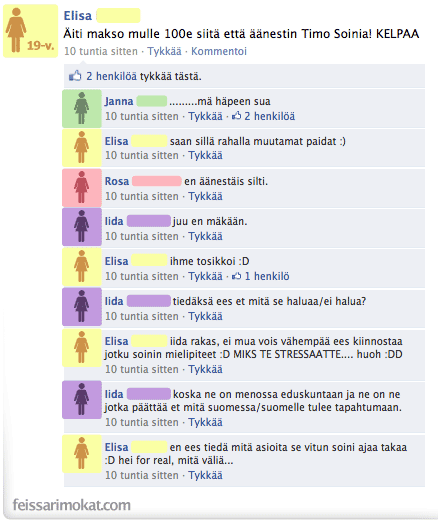
Task: Open Rosa's name link
Action: (x=117, y=181)
